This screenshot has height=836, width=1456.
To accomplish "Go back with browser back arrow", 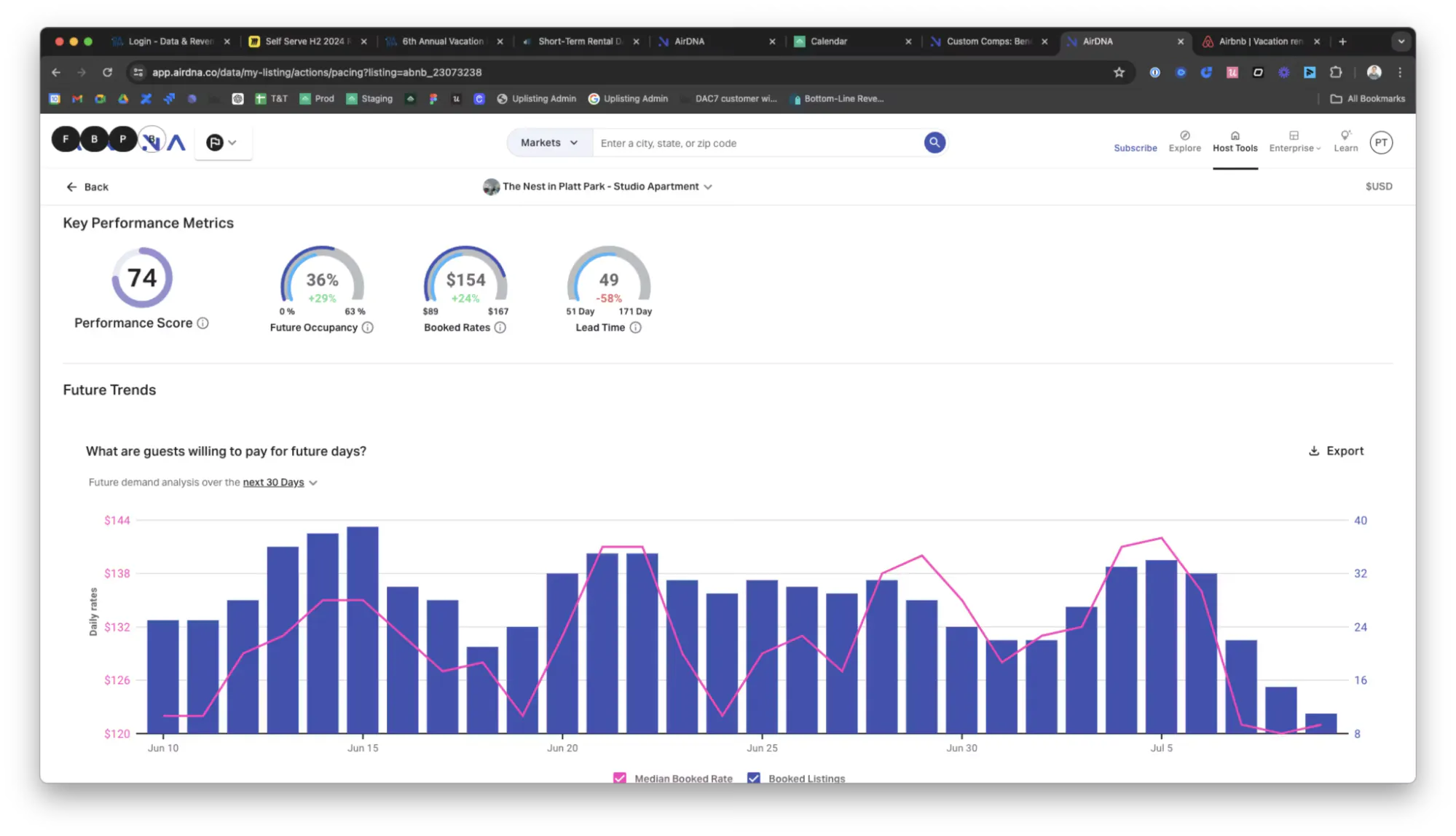I will (56, 72).
